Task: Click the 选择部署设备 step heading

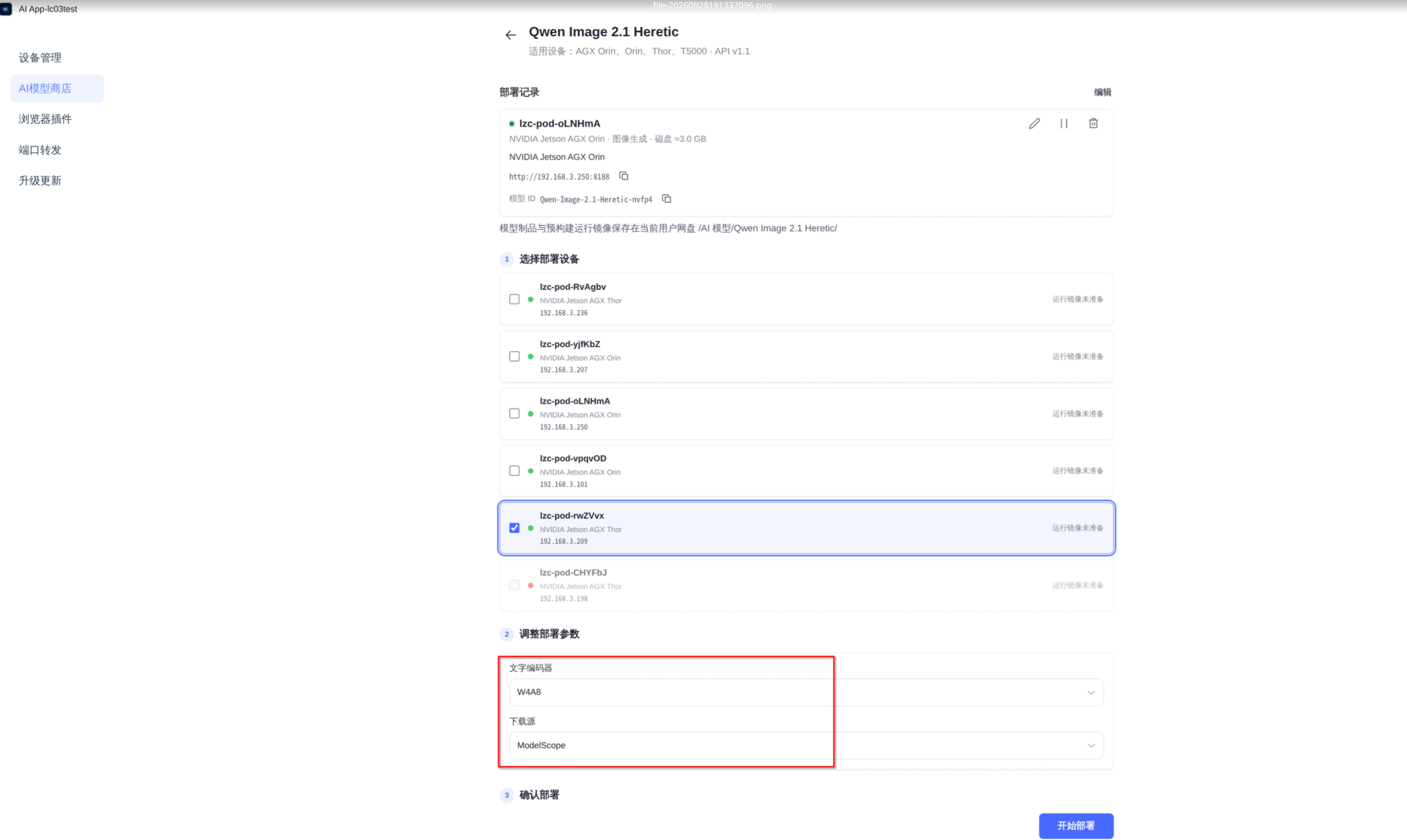Action: point(549,259)
